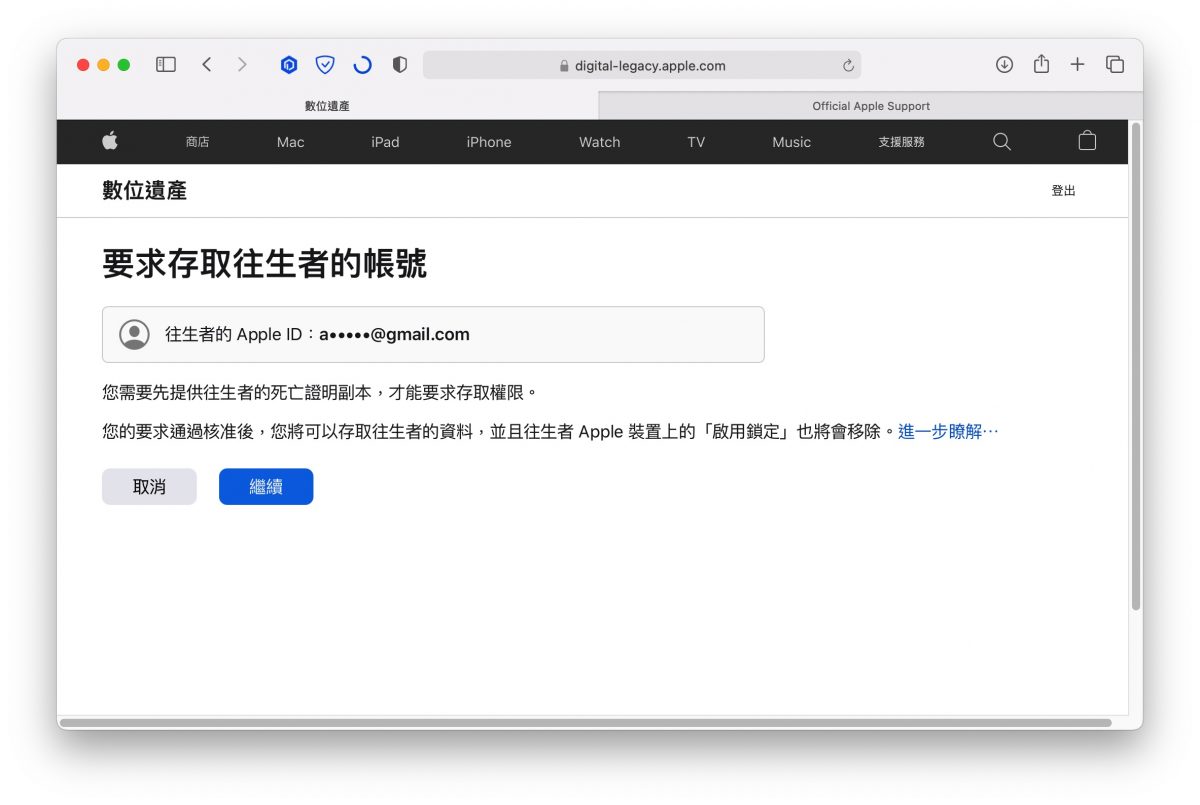Open the blue shield checkmark extension

click(325, 65)
